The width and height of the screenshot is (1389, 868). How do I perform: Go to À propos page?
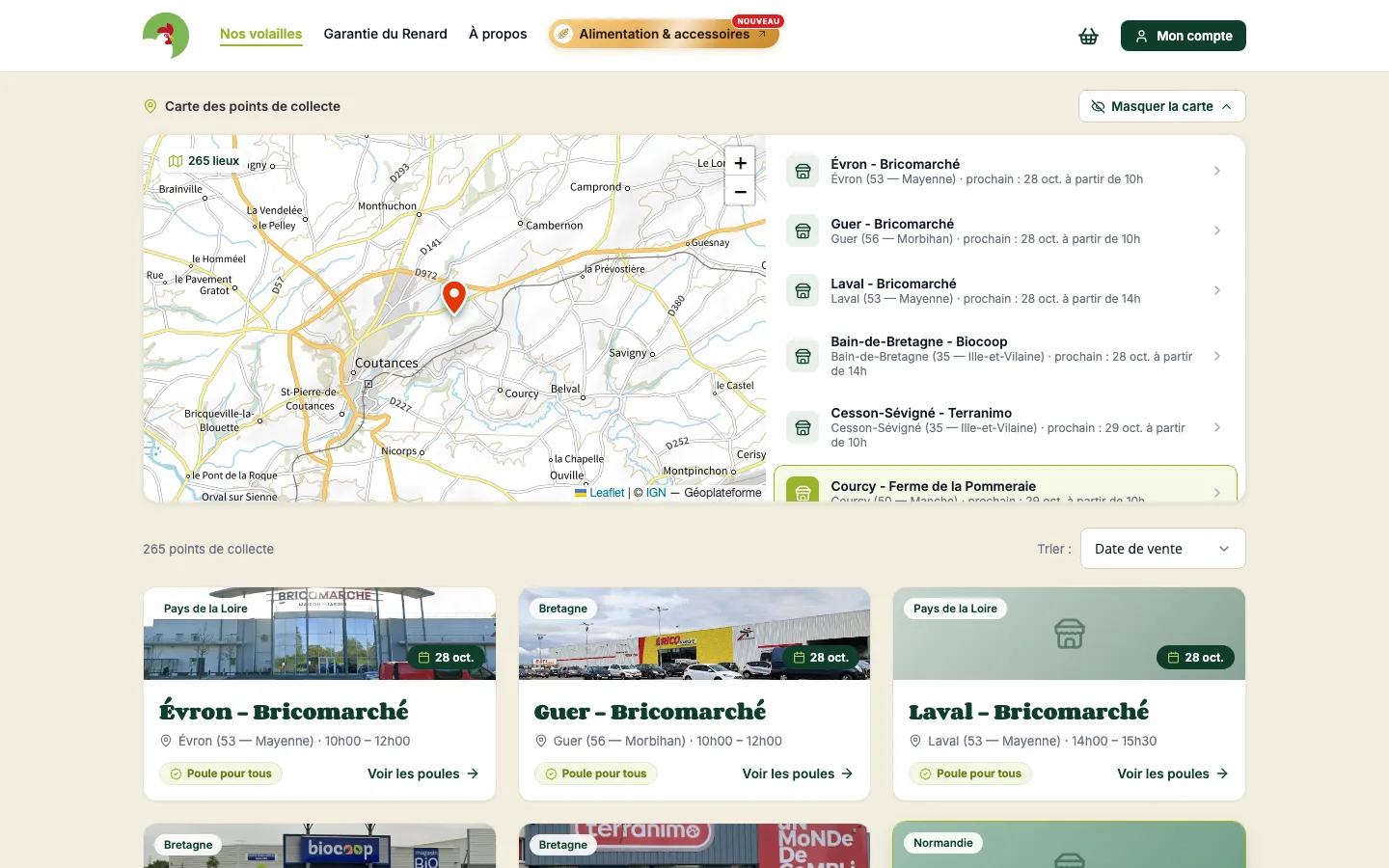(498, 34)
